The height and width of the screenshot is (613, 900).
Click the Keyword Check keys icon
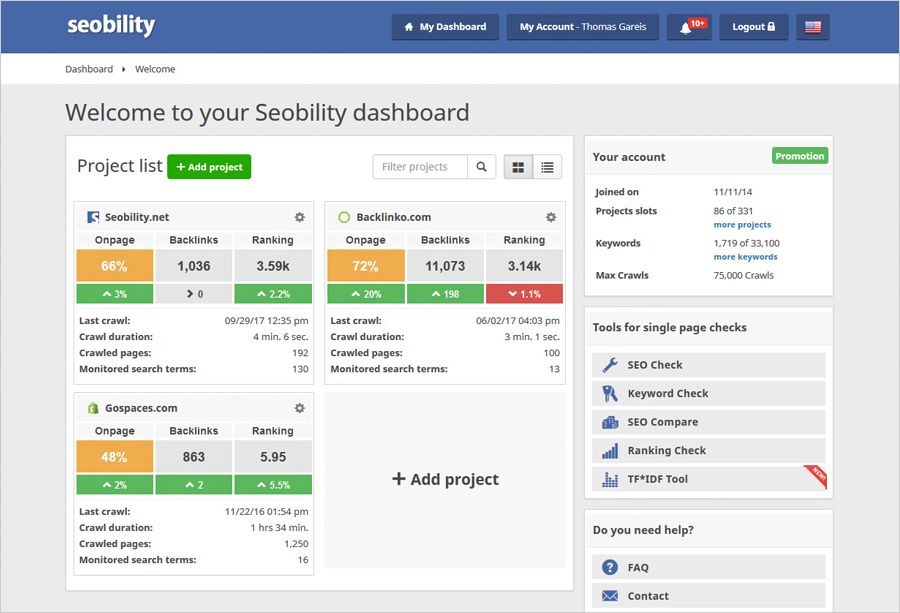click(x=610, y=394)
